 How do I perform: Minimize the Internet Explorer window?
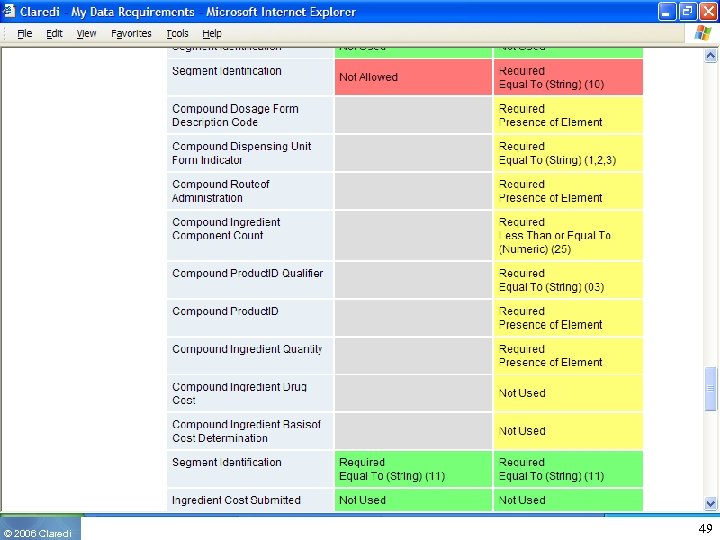pyautogui.click(x=666, y=11)
